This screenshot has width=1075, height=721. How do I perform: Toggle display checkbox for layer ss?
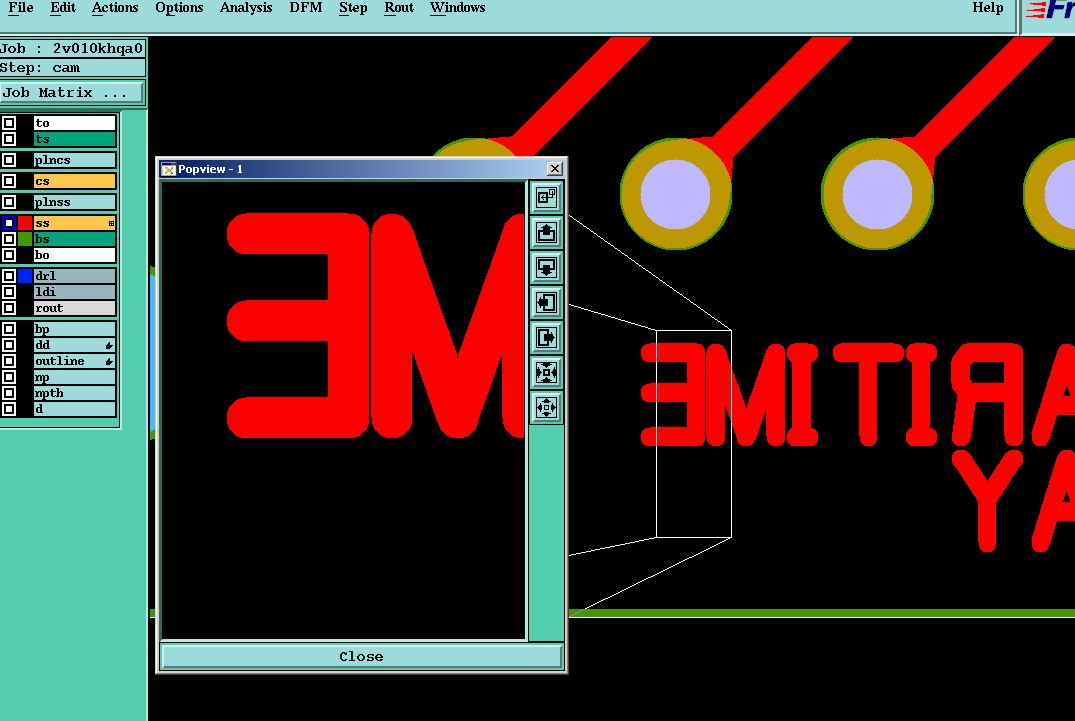(9, 223)
